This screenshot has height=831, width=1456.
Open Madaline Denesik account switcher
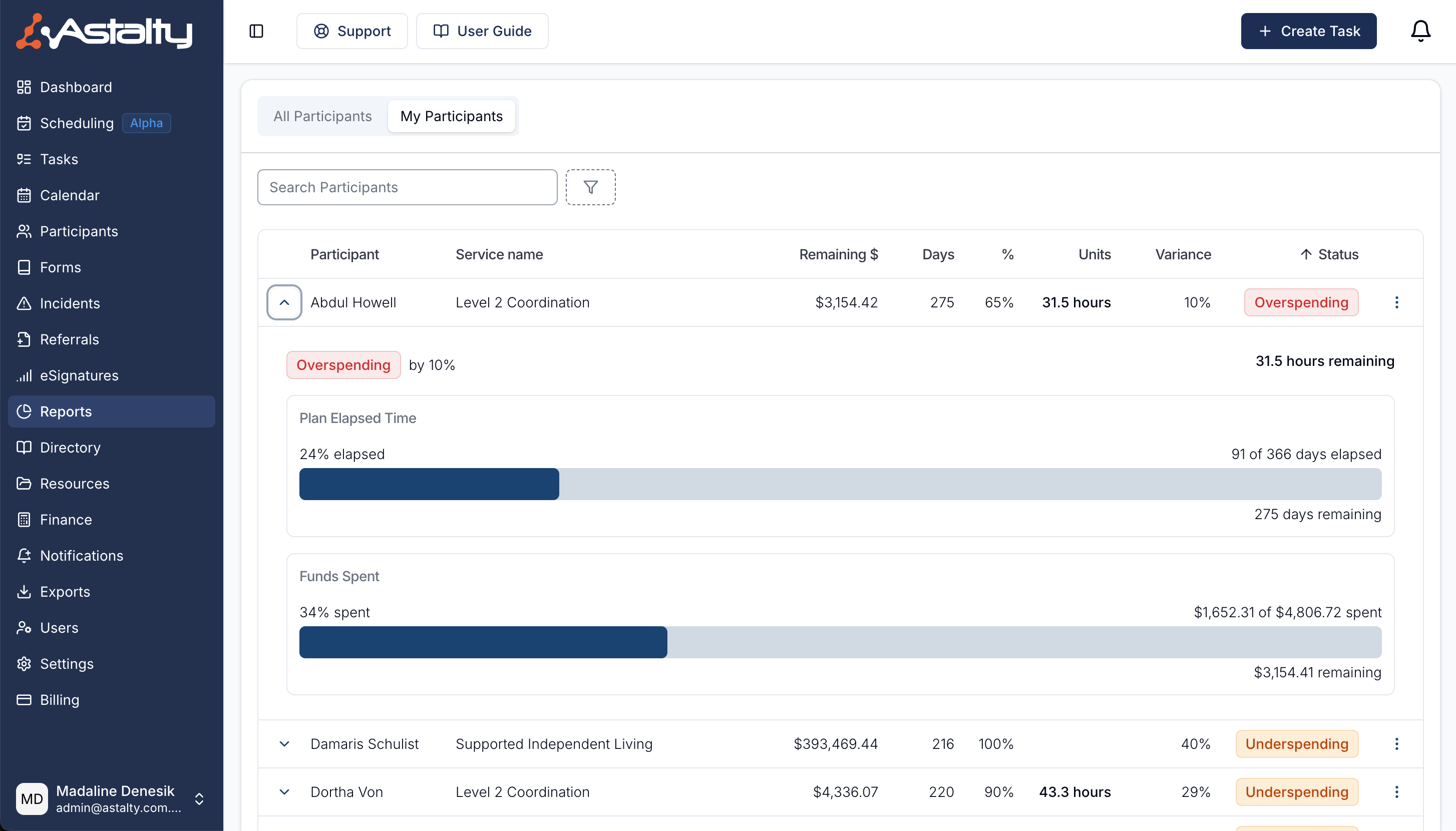(x=111, y=798)
